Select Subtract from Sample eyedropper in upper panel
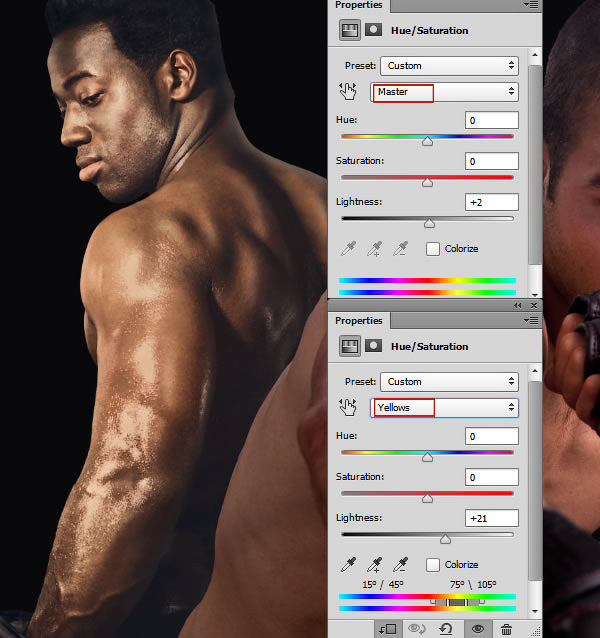The height and width of the screenshot is (638, 600). (401, 248)
